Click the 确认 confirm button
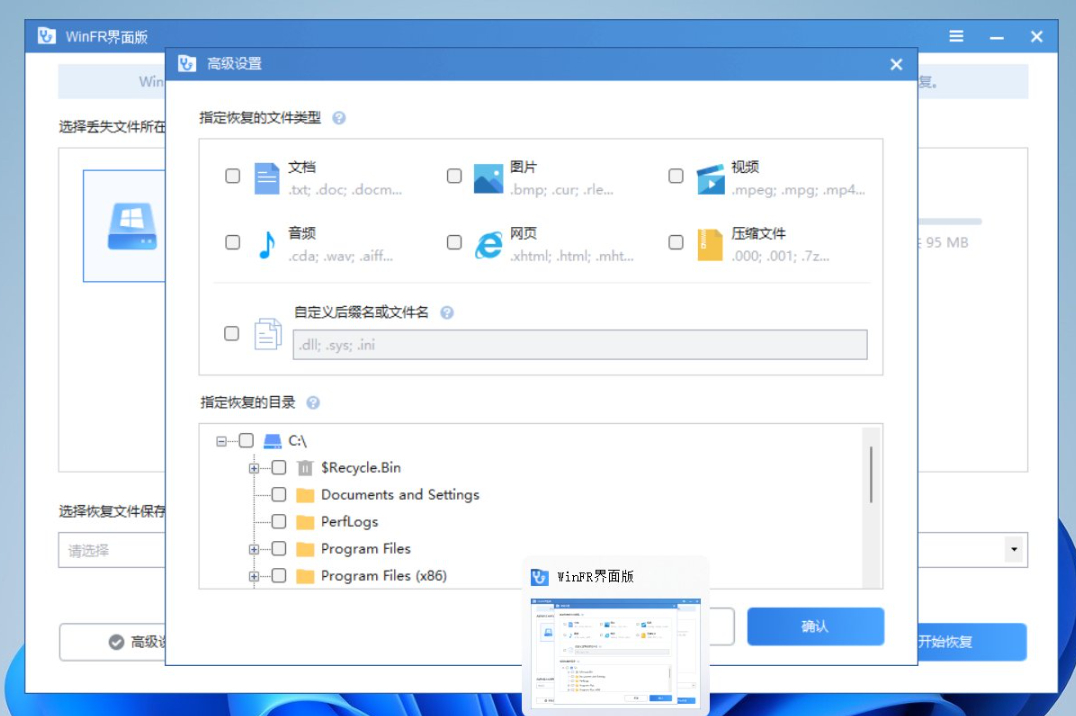 point(815,626)
